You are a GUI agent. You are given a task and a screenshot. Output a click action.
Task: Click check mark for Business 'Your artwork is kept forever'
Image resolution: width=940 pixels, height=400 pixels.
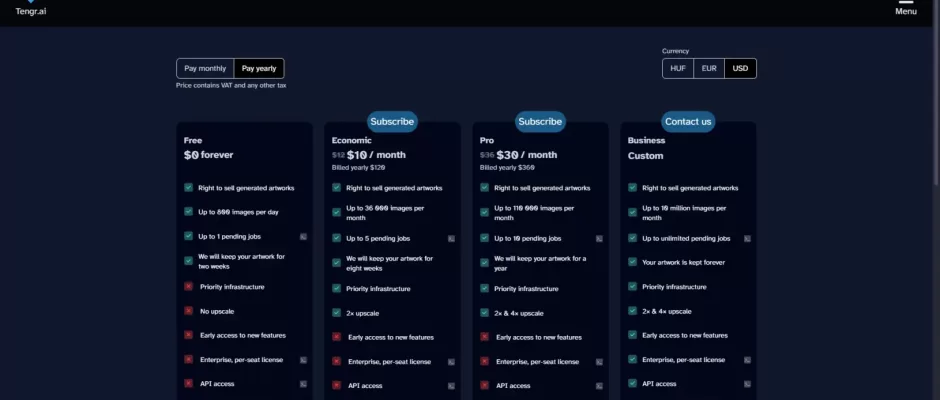coord(632,261)
